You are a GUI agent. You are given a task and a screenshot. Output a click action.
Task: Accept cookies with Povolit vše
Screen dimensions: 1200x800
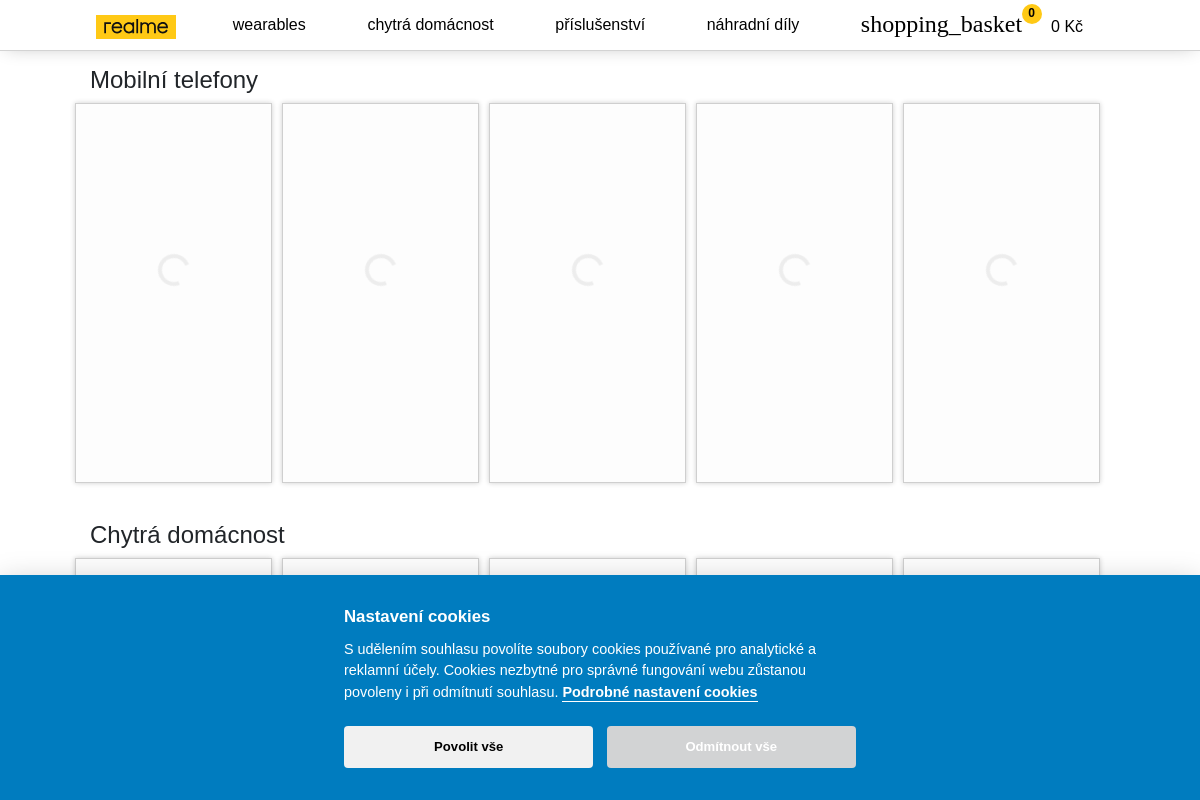click(468, 747)
